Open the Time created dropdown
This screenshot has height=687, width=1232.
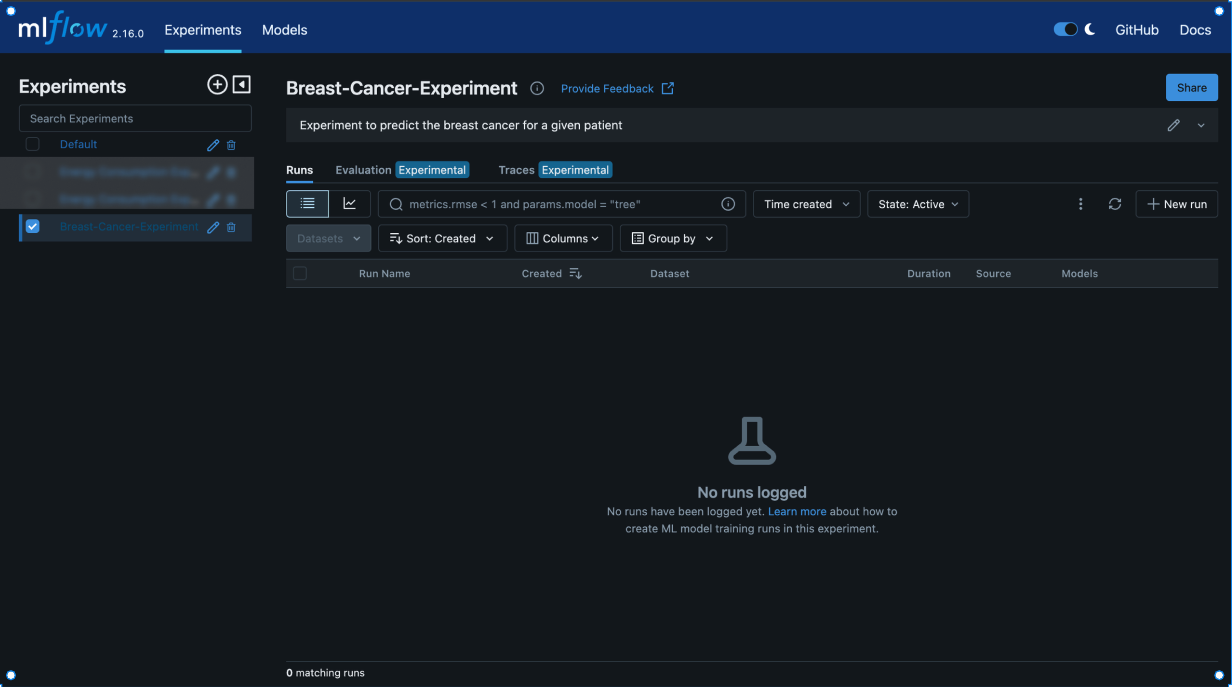pos(806,204)
